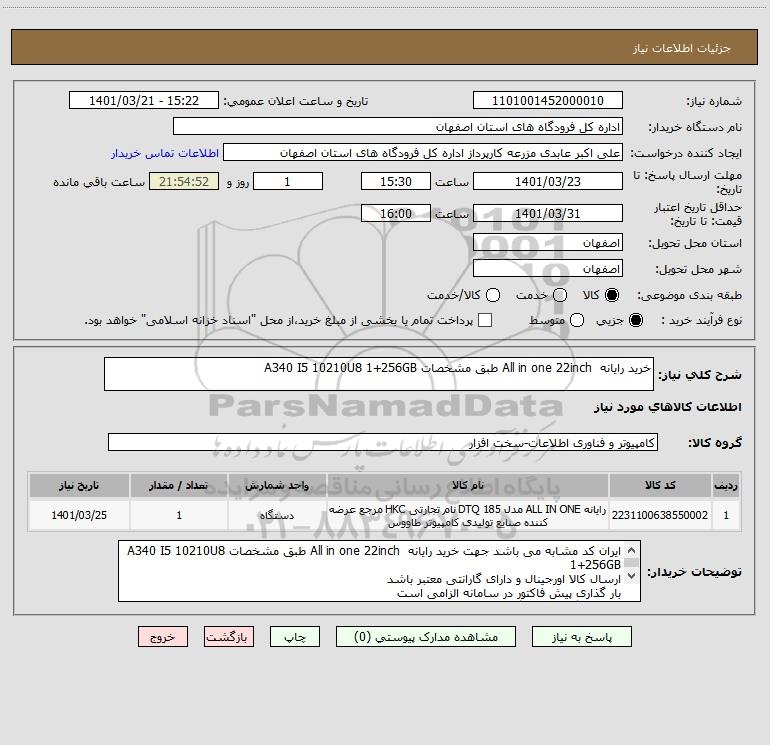Open the اطلاعات تماس خریدار link
The image size is (770, 745).
(165, 153)
